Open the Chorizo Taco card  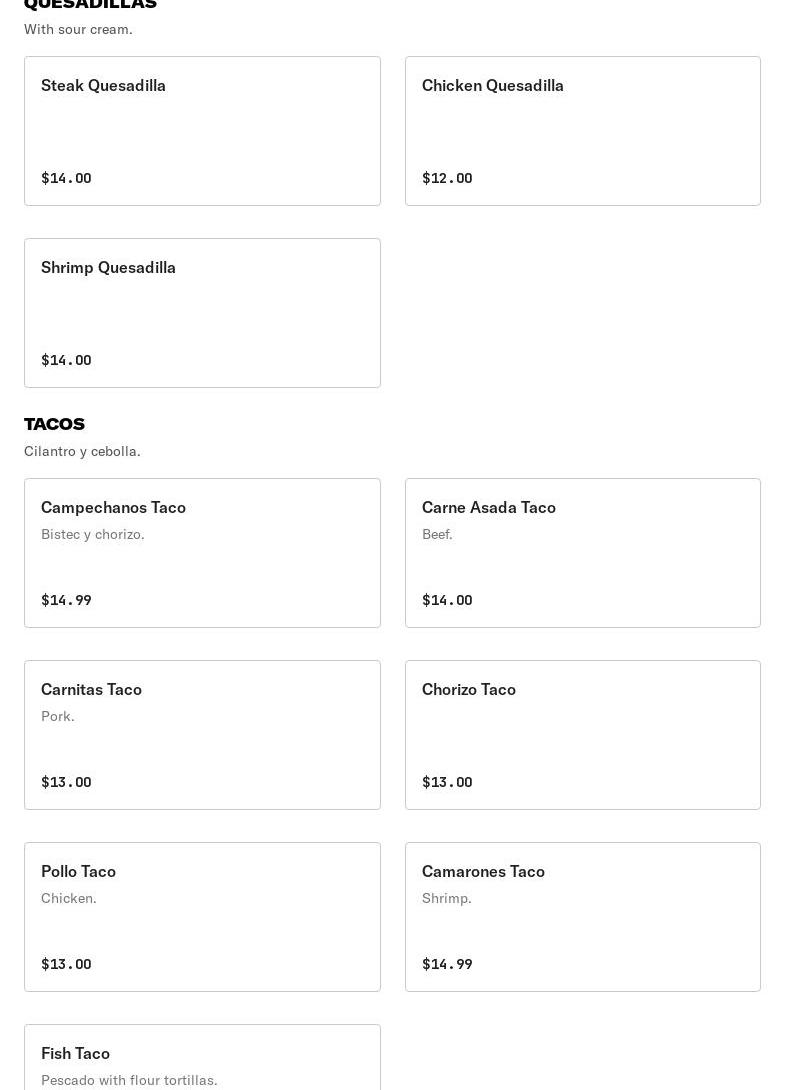point(582,735)
